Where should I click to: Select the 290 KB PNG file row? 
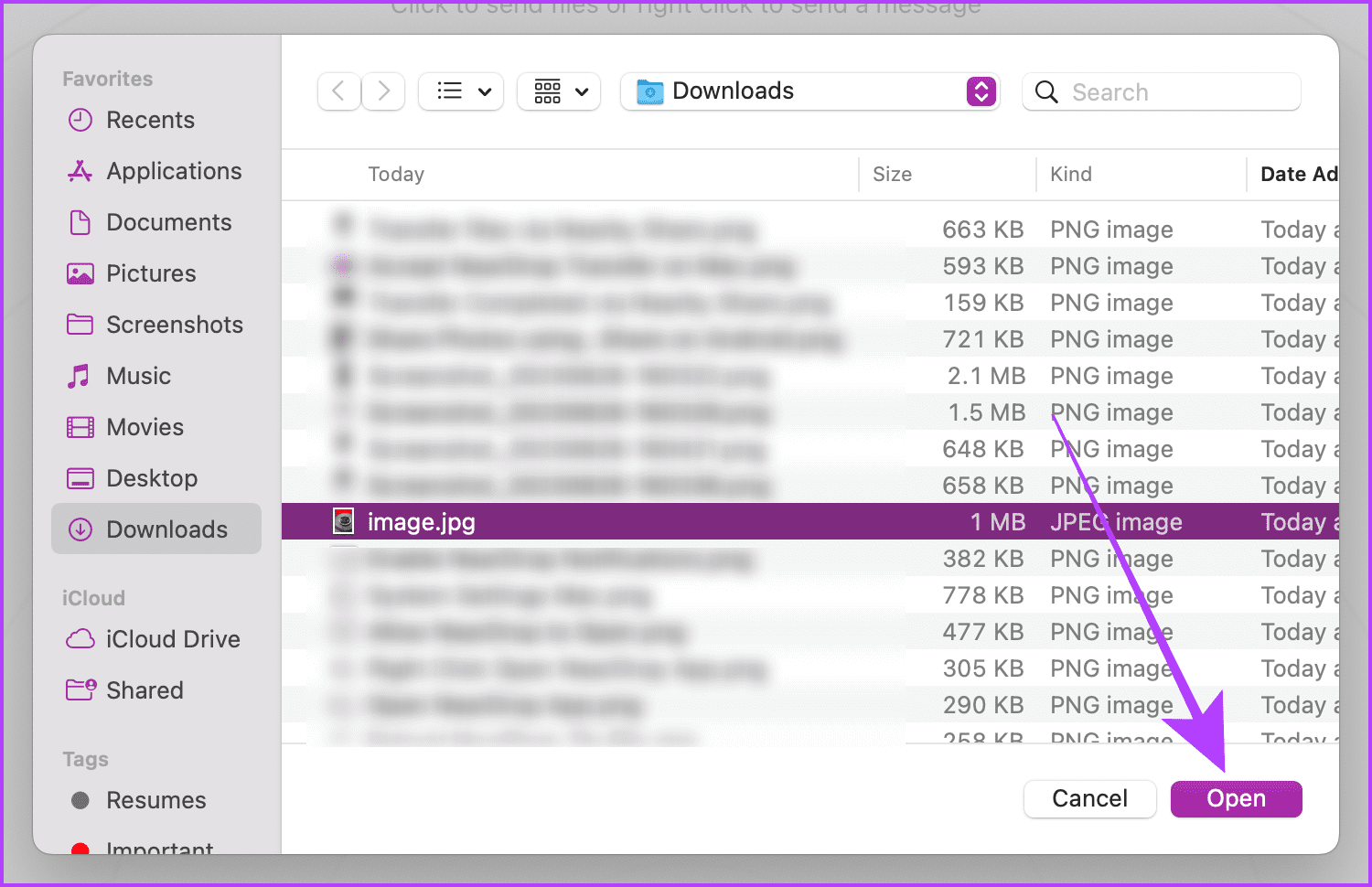coord(810,705)
